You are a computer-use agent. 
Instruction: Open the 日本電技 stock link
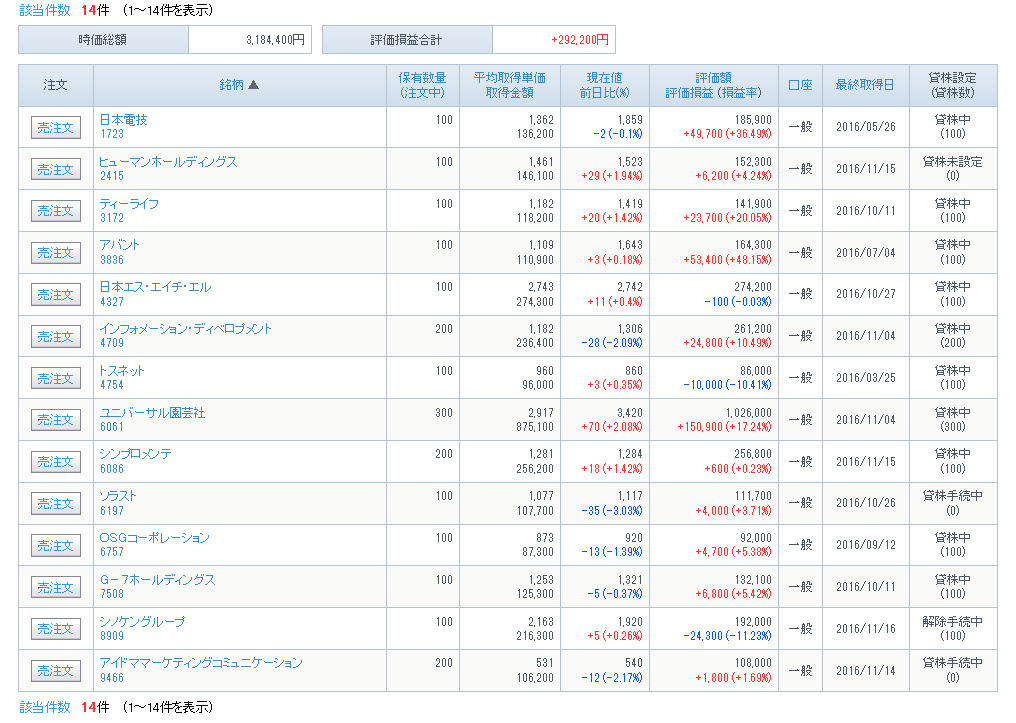pos(123,120)
